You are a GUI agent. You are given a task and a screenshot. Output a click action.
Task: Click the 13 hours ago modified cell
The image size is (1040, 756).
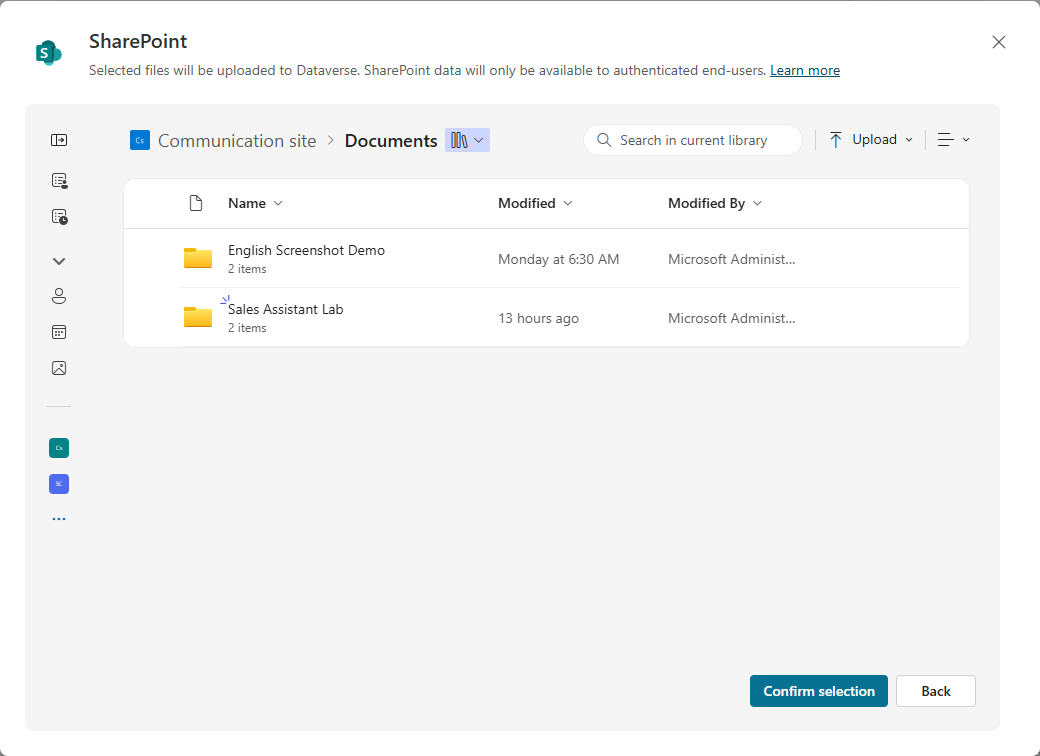coord(539,318)
